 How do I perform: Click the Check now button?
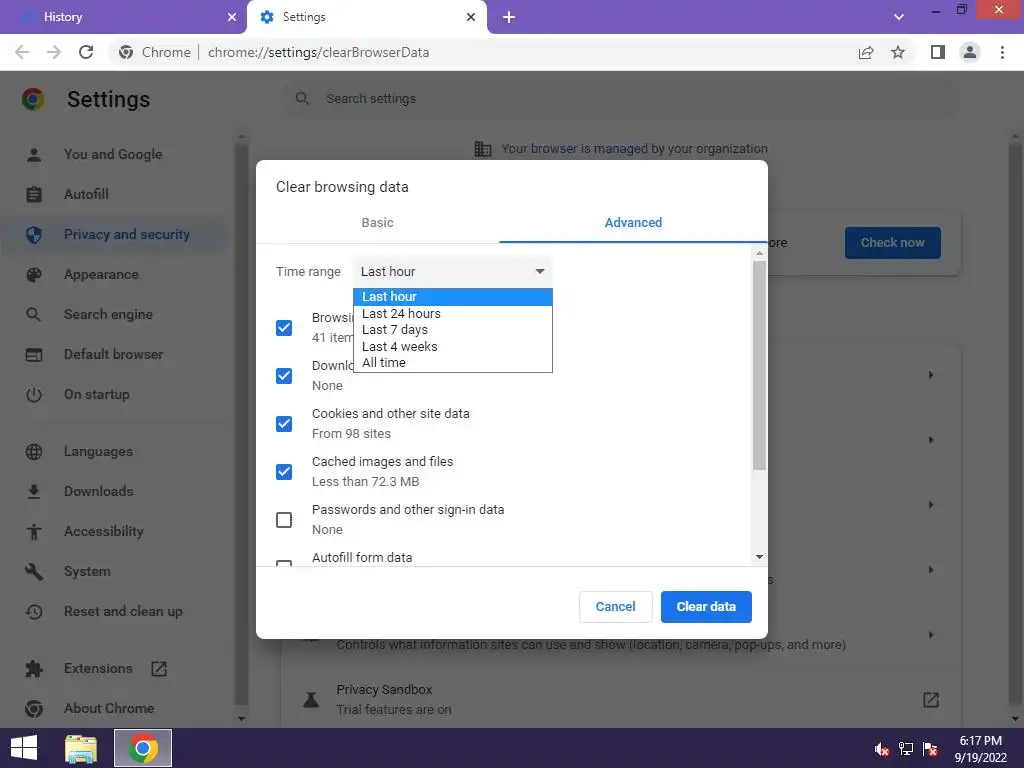[892, 243]
